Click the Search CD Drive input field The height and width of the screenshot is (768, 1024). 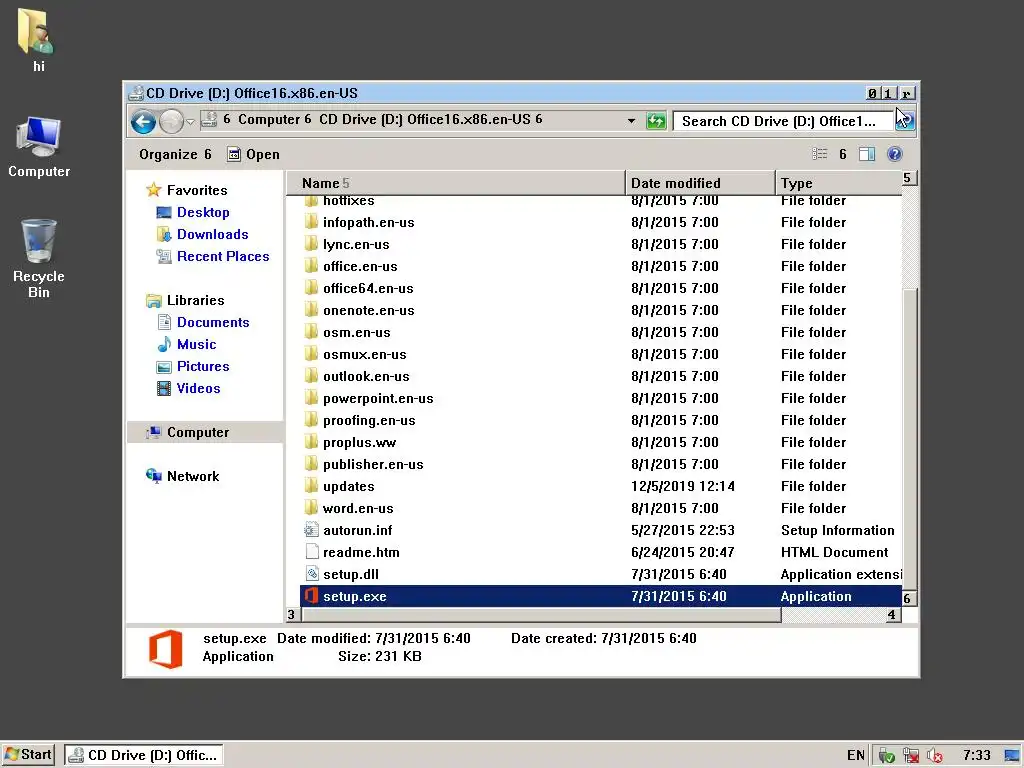click(x=784, y=121)
